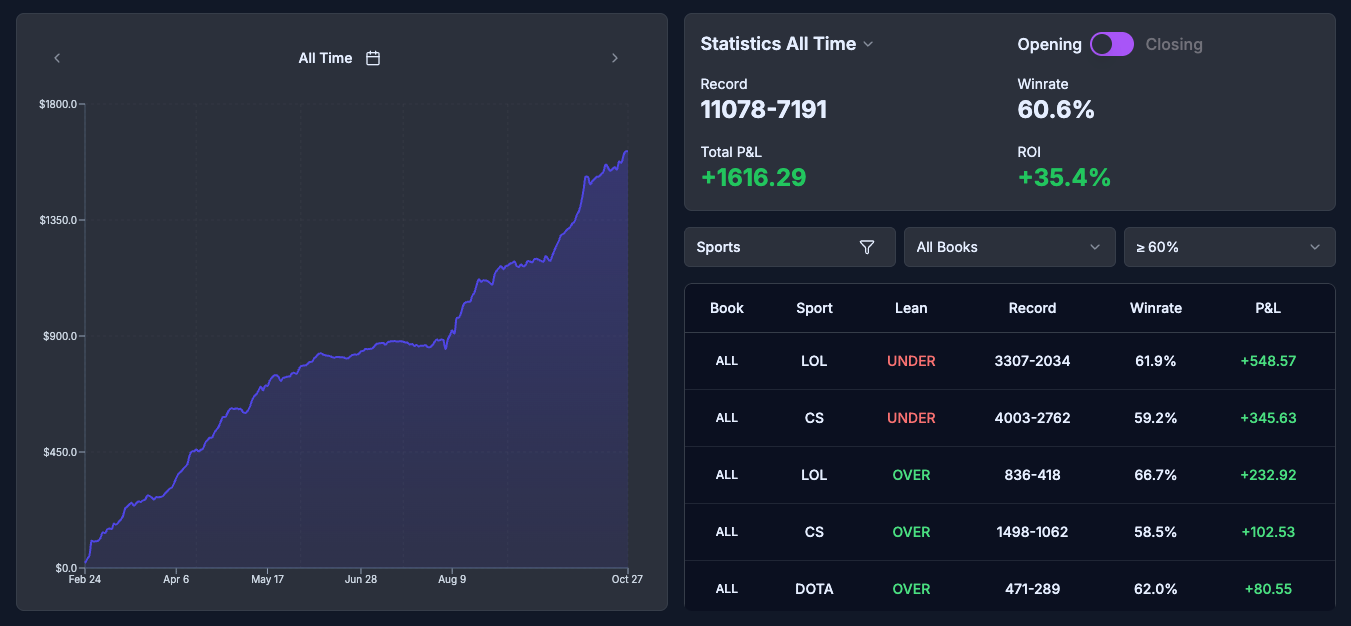Click the 3307-2034 record cell
Viewport: 1351px width, 626px height.
click(x=1032, y=361)
